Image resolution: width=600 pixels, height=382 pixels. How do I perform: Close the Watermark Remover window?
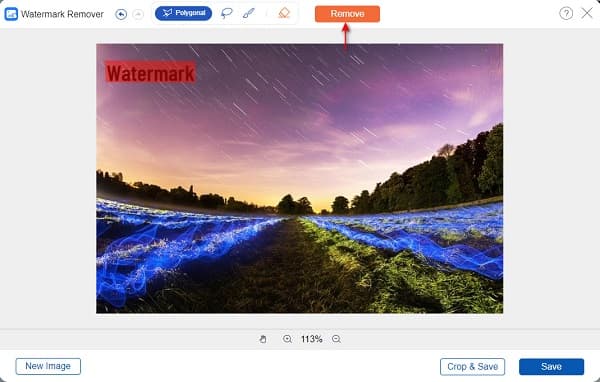587,13
